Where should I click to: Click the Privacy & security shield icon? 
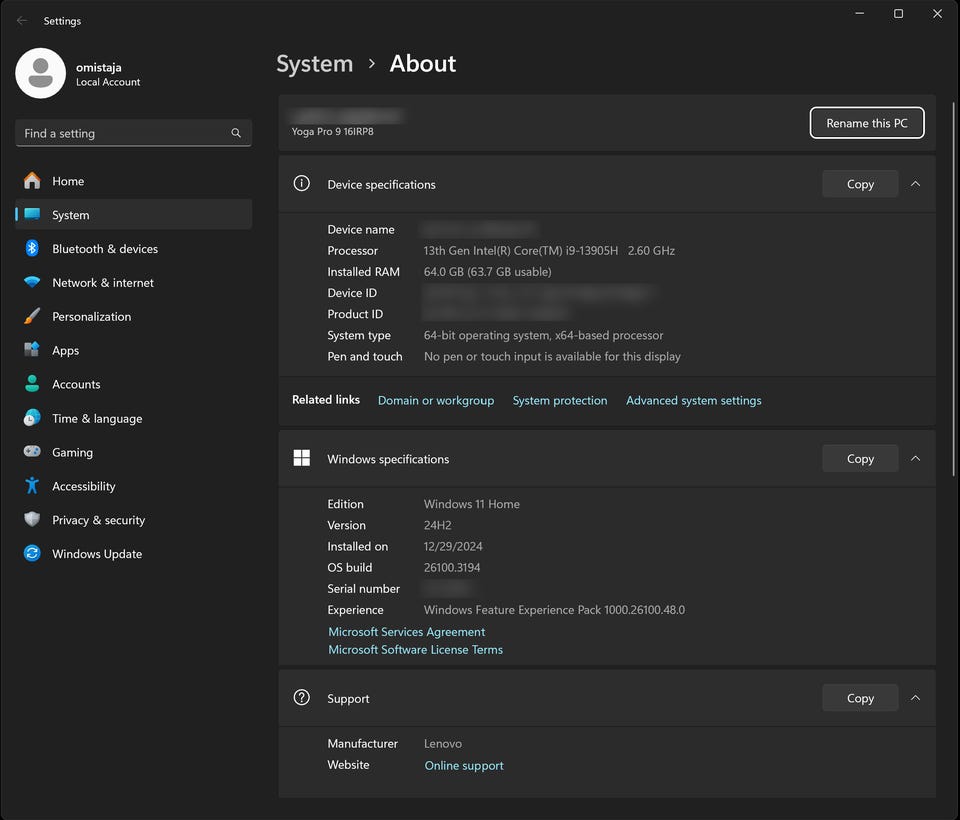click(x=32, y=520)
